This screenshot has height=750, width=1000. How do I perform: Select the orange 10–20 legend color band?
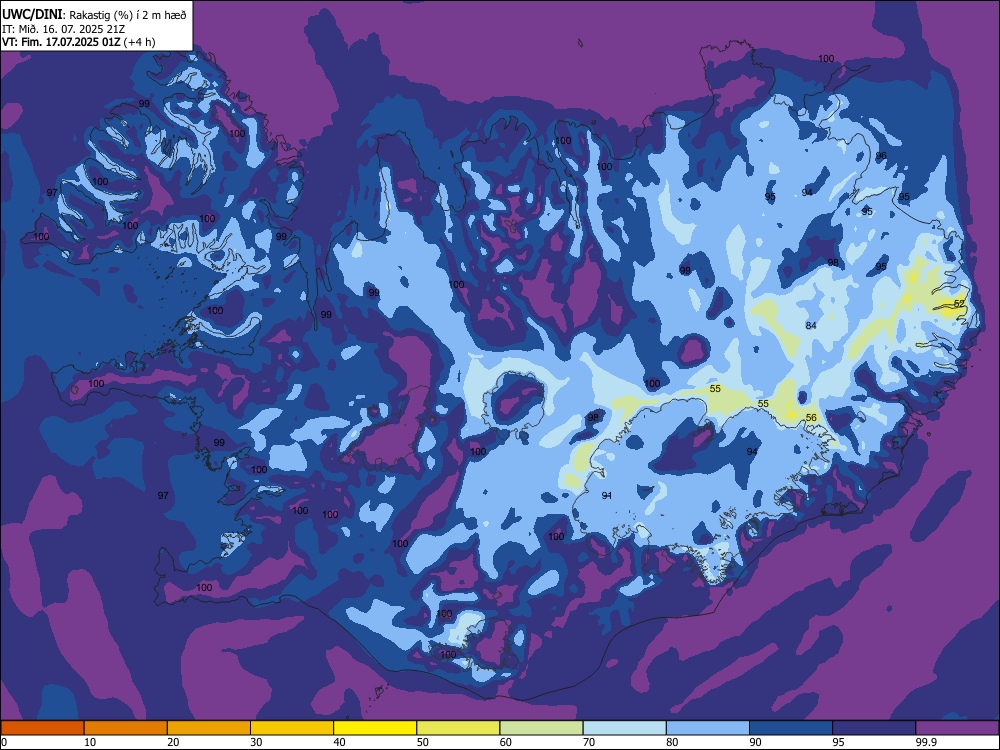pyautogui.click(x=126, y=728)
